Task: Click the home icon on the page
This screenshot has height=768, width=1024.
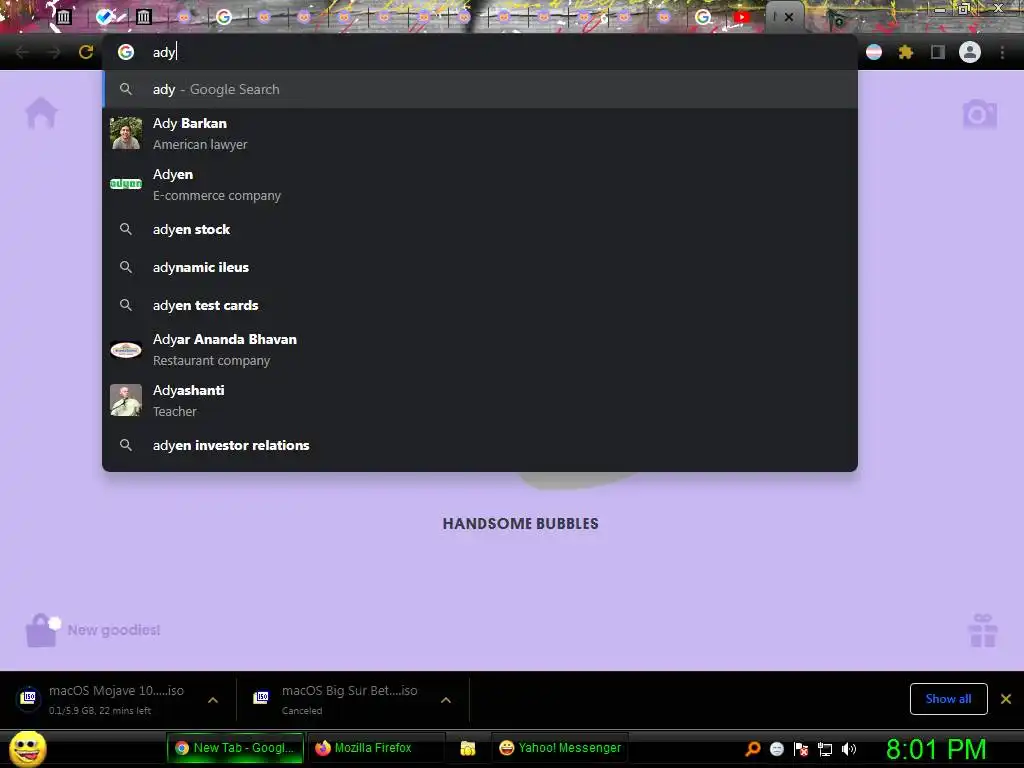Action: 41,112
